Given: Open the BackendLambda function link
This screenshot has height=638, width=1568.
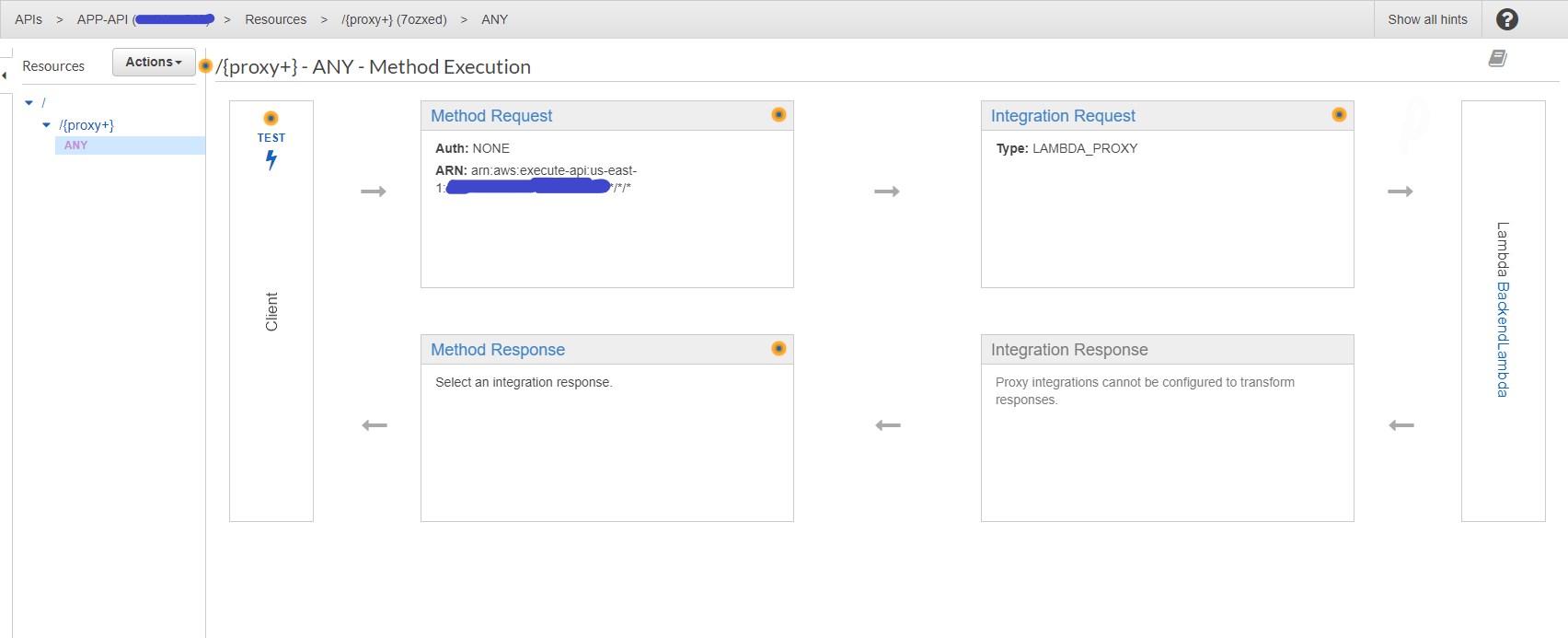Looking at the screenshot, I should click(1502, 340).
